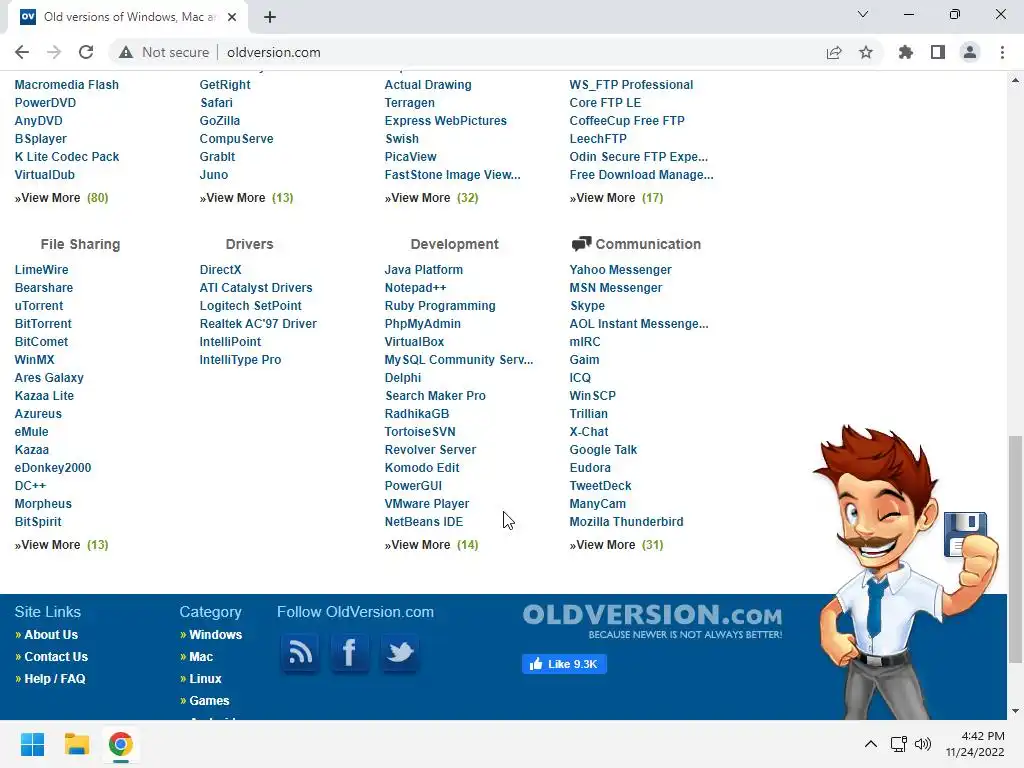Screen dimensions: 1024x768
Task: Open the Yahoo Messenger link
Action: (620, 270)
